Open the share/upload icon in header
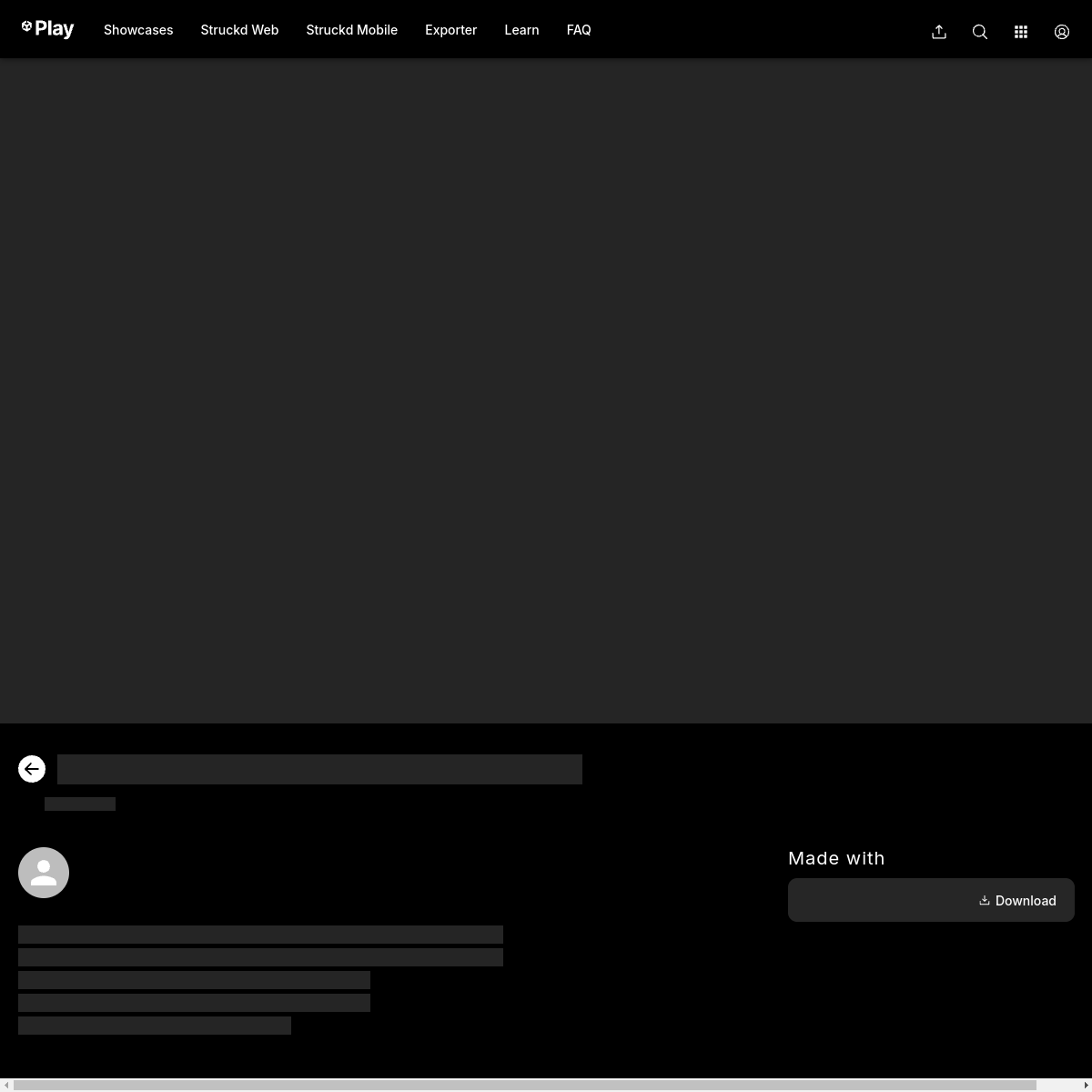1092x1092 pixels. [x=939, y=32]
